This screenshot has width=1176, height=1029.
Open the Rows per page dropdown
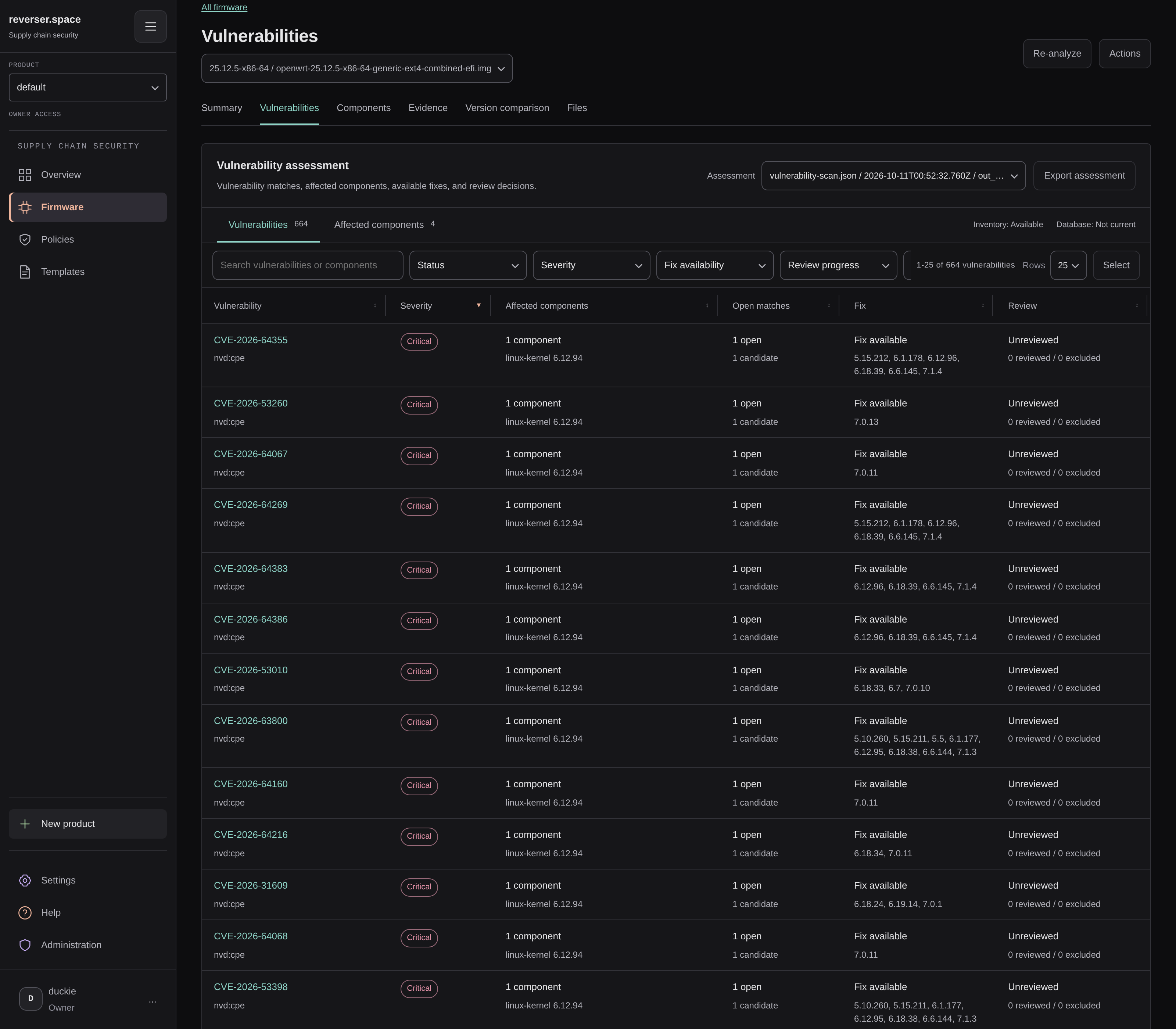(1068, 265)
